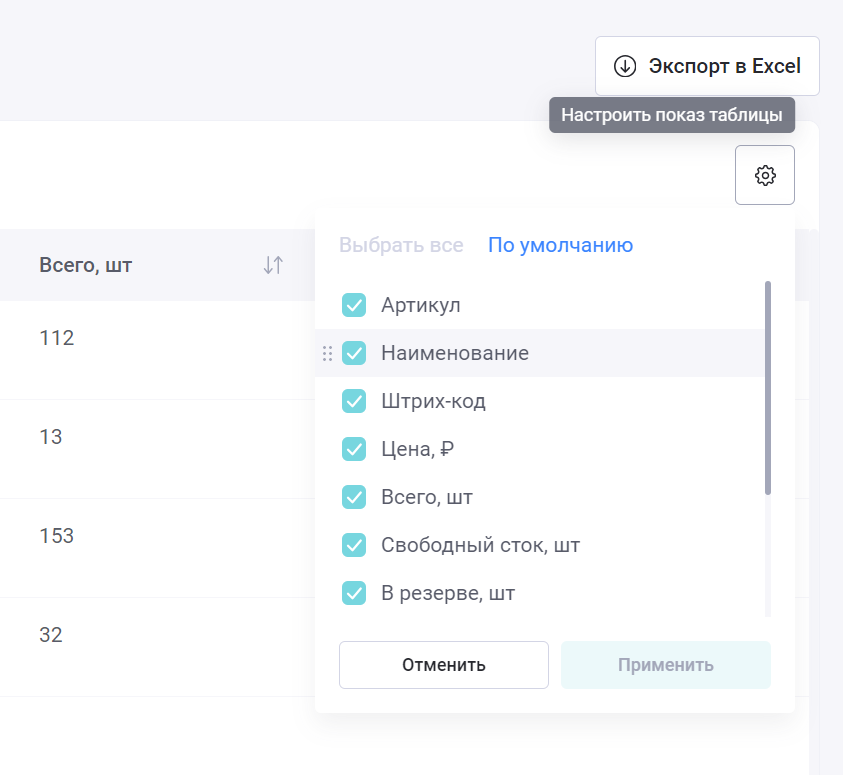Image resolution: width=843 pixels, height=775 pixels.
Task: Click the Отменить button
Action: click(444, 665)
